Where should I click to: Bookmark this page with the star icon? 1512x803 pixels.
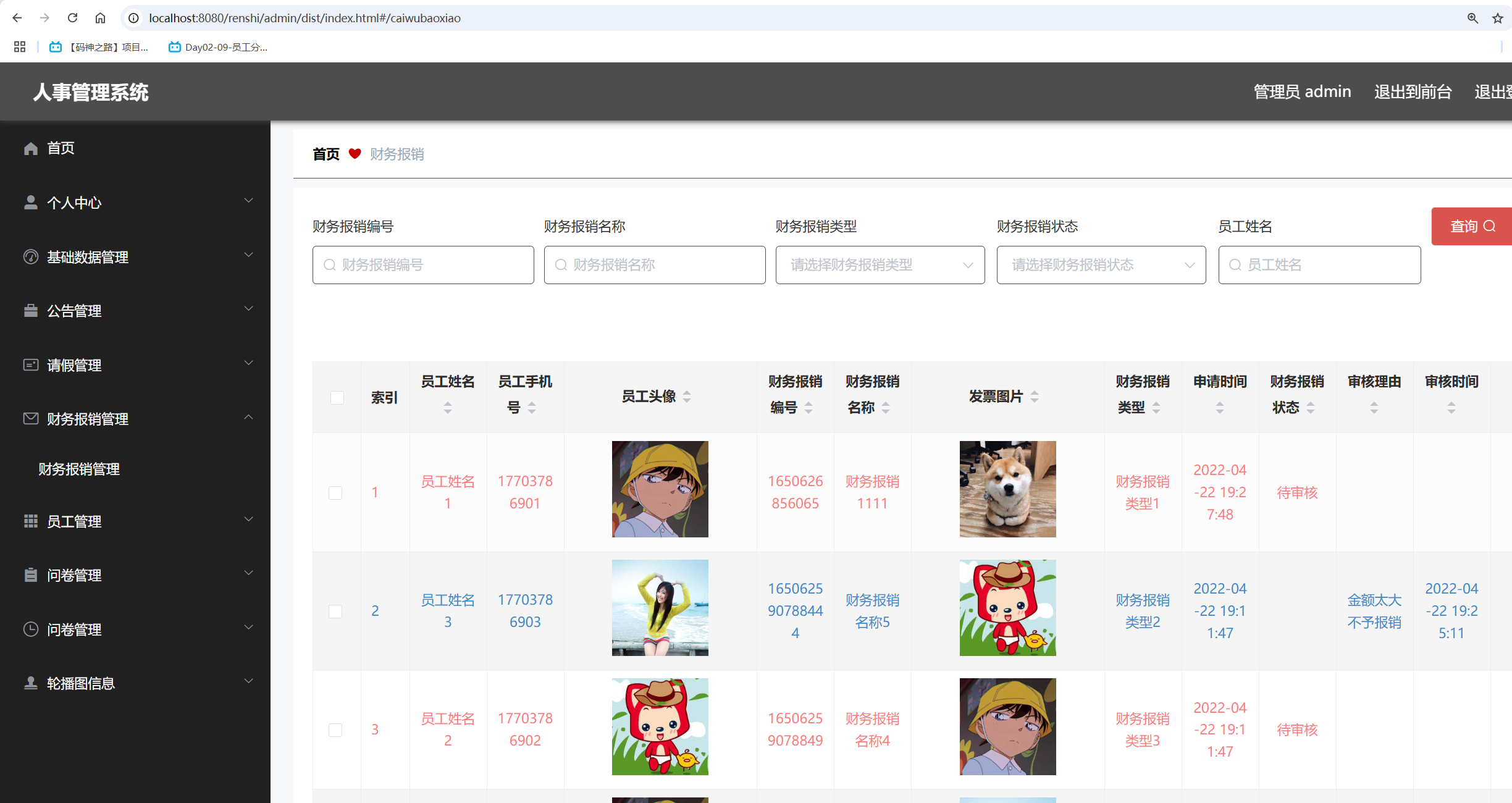[x=1497, y=18]
